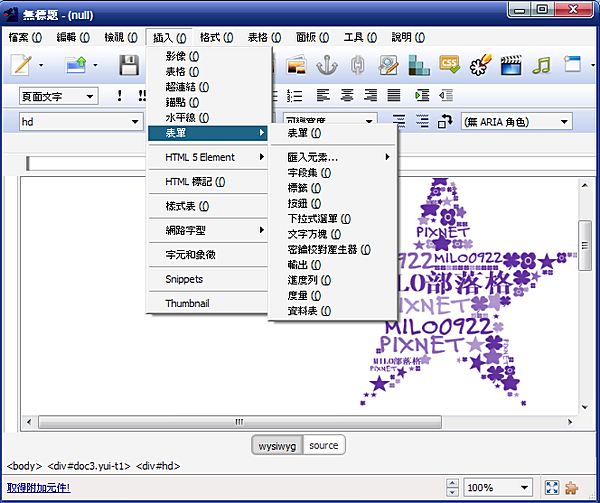Open the 表格 menu

264,37
